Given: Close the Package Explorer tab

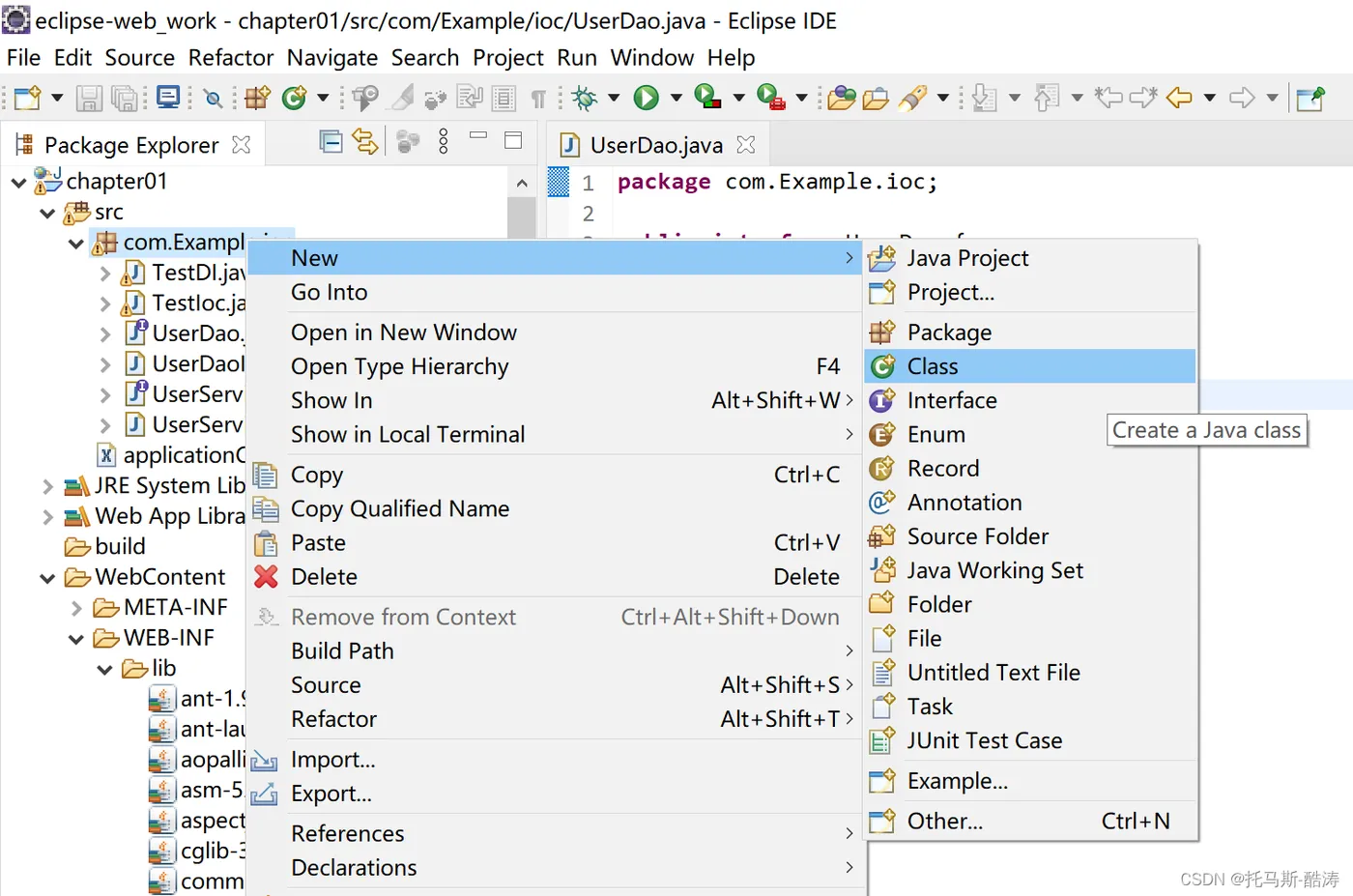Looking at the screenshot, I should coord(242,145).
